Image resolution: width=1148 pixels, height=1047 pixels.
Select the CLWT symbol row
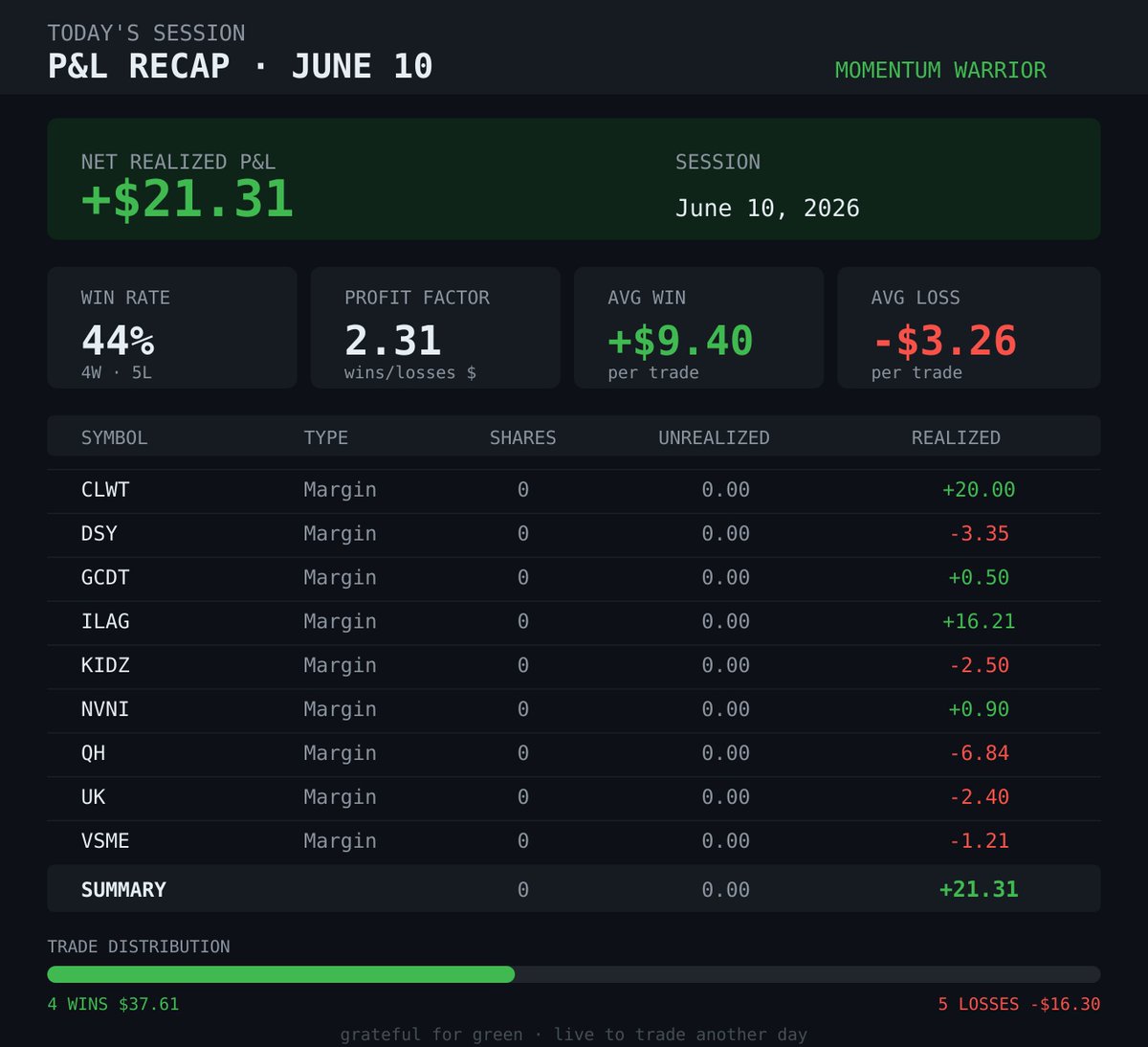(x=574, y=490)
